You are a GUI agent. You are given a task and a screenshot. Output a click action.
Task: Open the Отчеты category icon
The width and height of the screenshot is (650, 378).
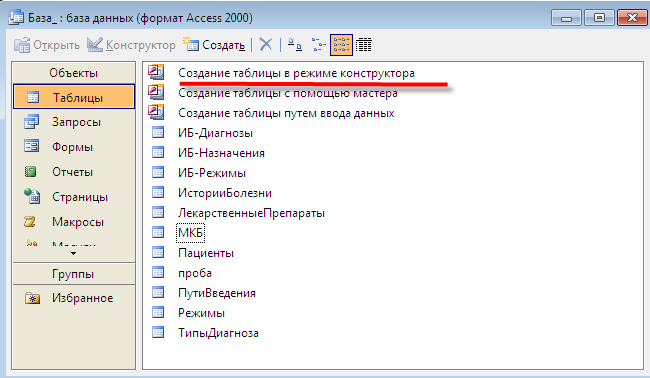click(x=31, y=172)
